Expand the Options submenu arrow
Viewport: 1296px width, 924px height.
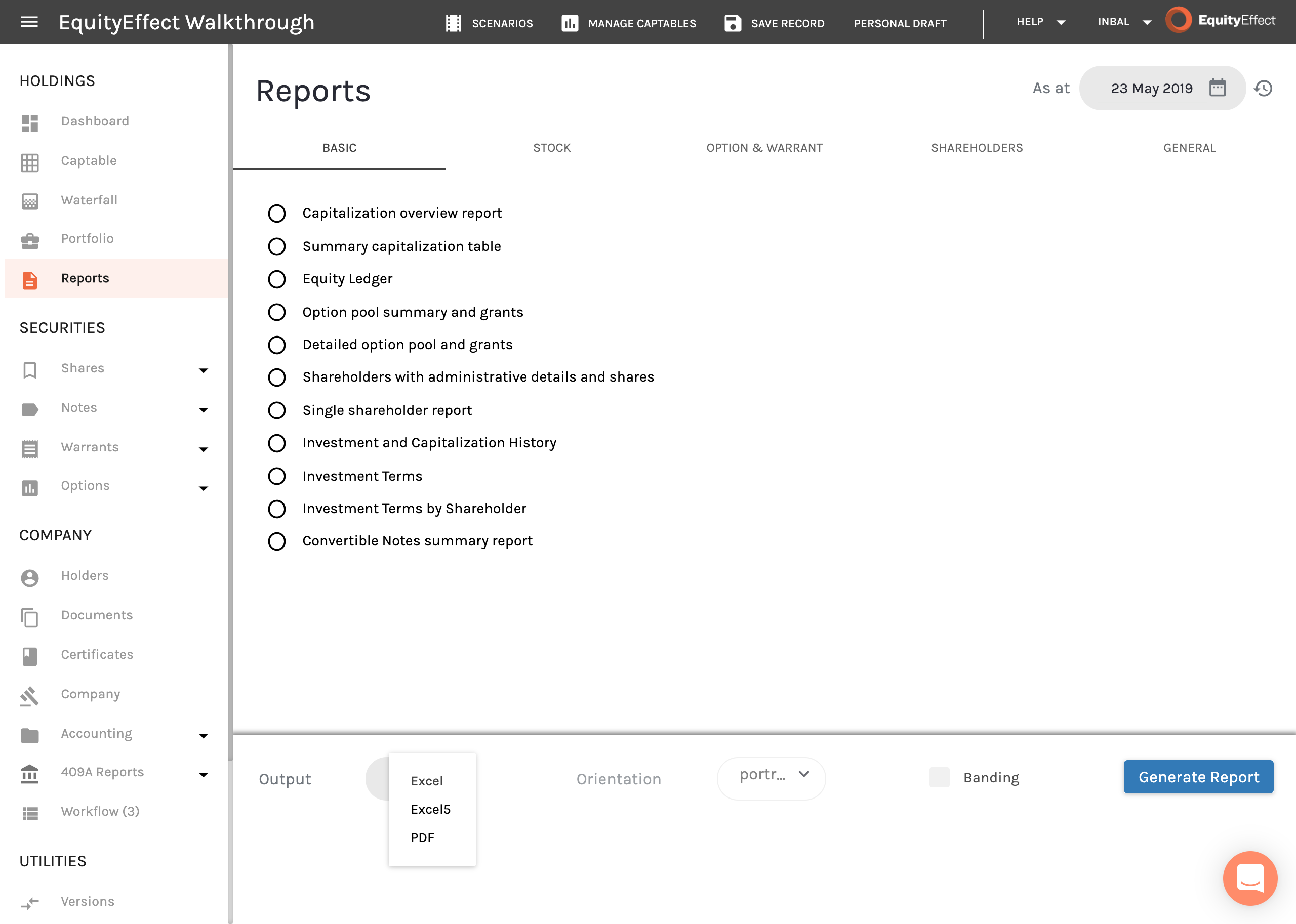[x=203, y=489]
